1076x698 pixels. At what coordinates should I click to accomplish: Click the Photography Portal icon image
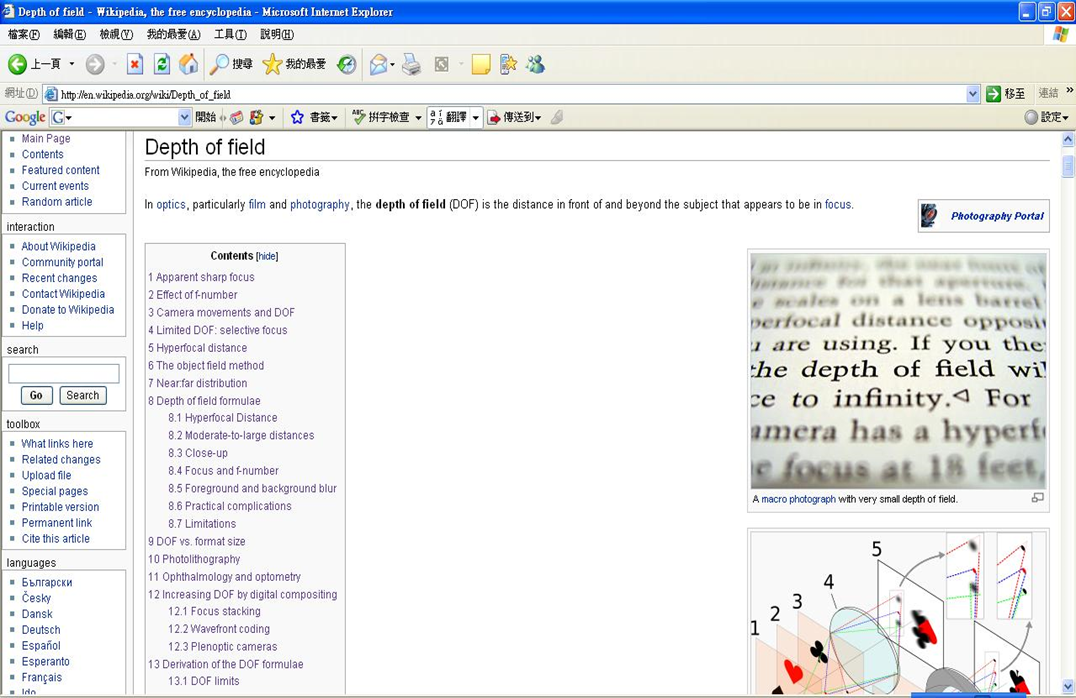coord(929,216)
